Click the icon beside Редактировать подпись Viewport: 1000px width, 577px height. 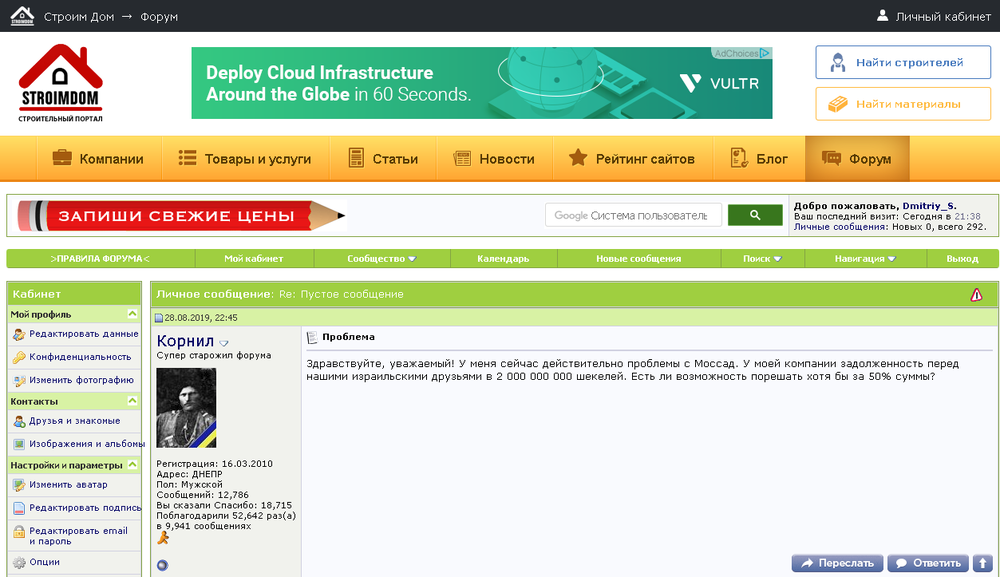[19, 508]
